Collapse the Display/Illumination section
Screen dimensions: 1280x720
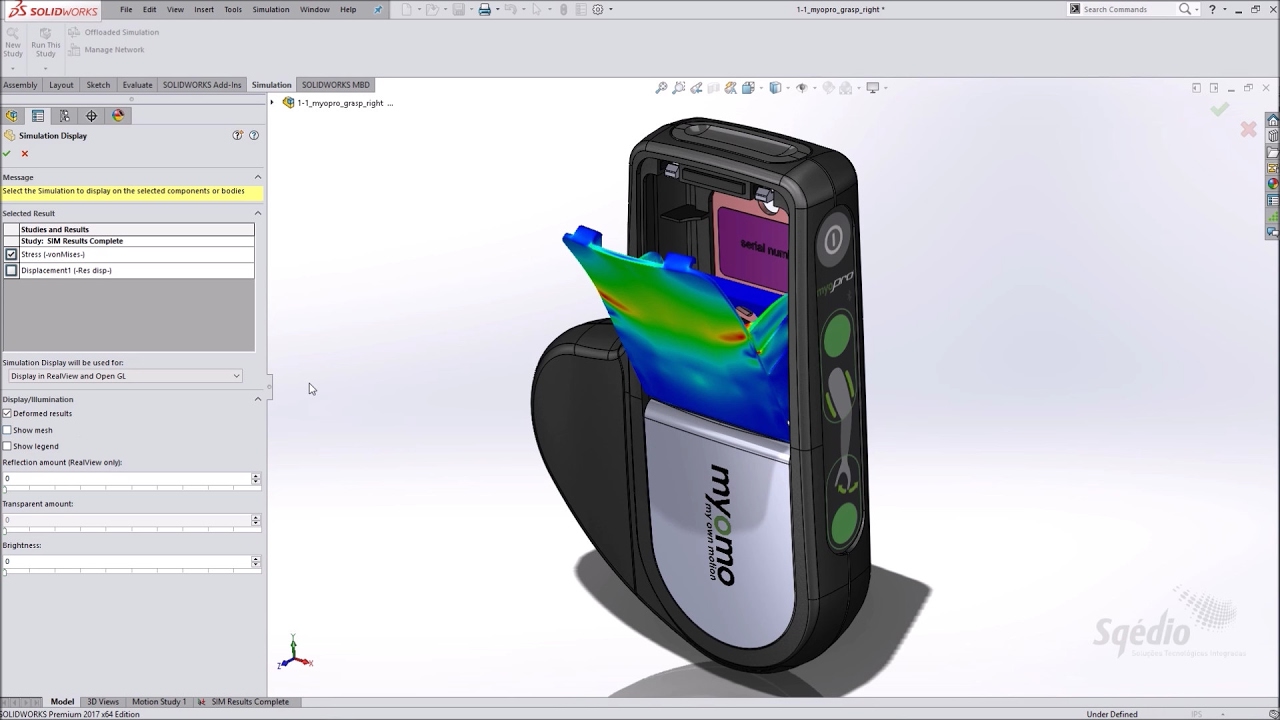click(257, 399)
